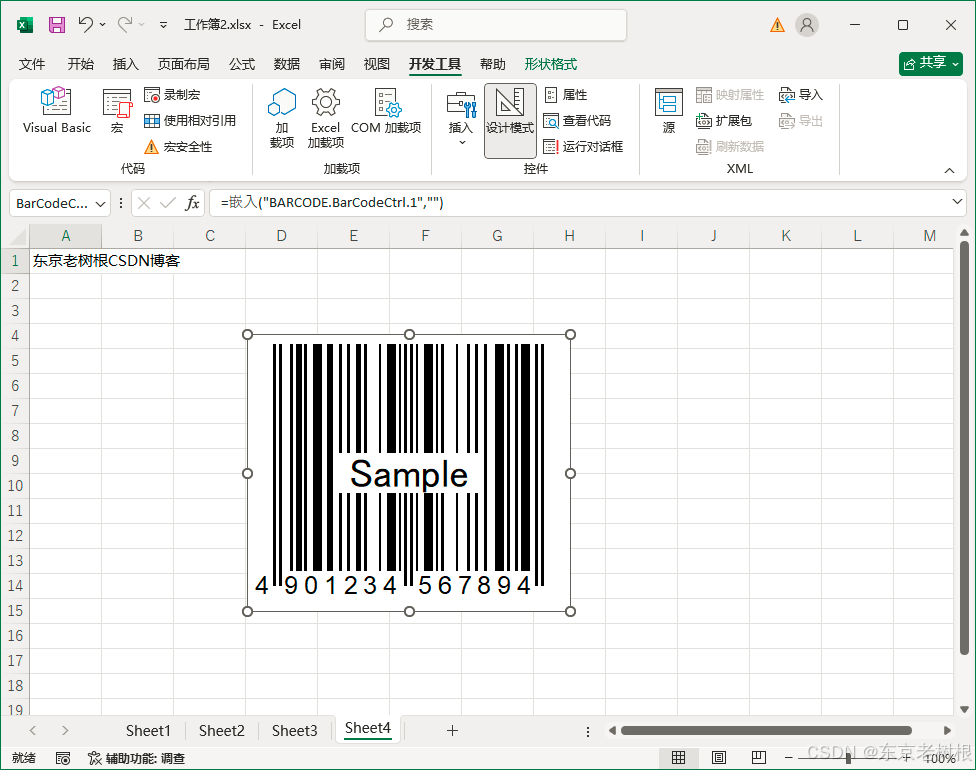Switch to the Data (数据) tab
The height and width of the screenshot is (770, 976).
coord(286,64)
